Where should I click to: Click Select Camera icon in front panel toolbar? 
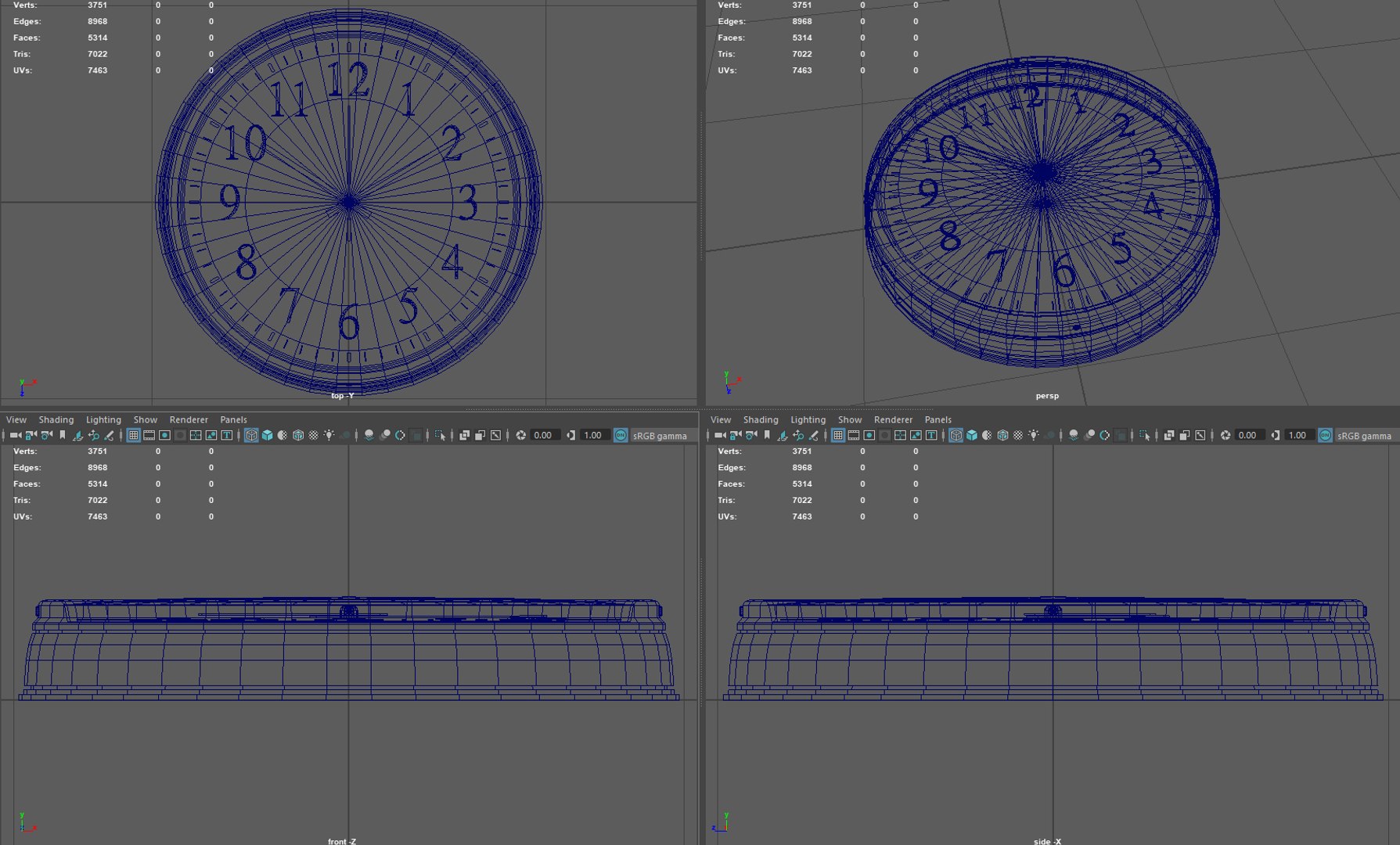coord(16,436)
